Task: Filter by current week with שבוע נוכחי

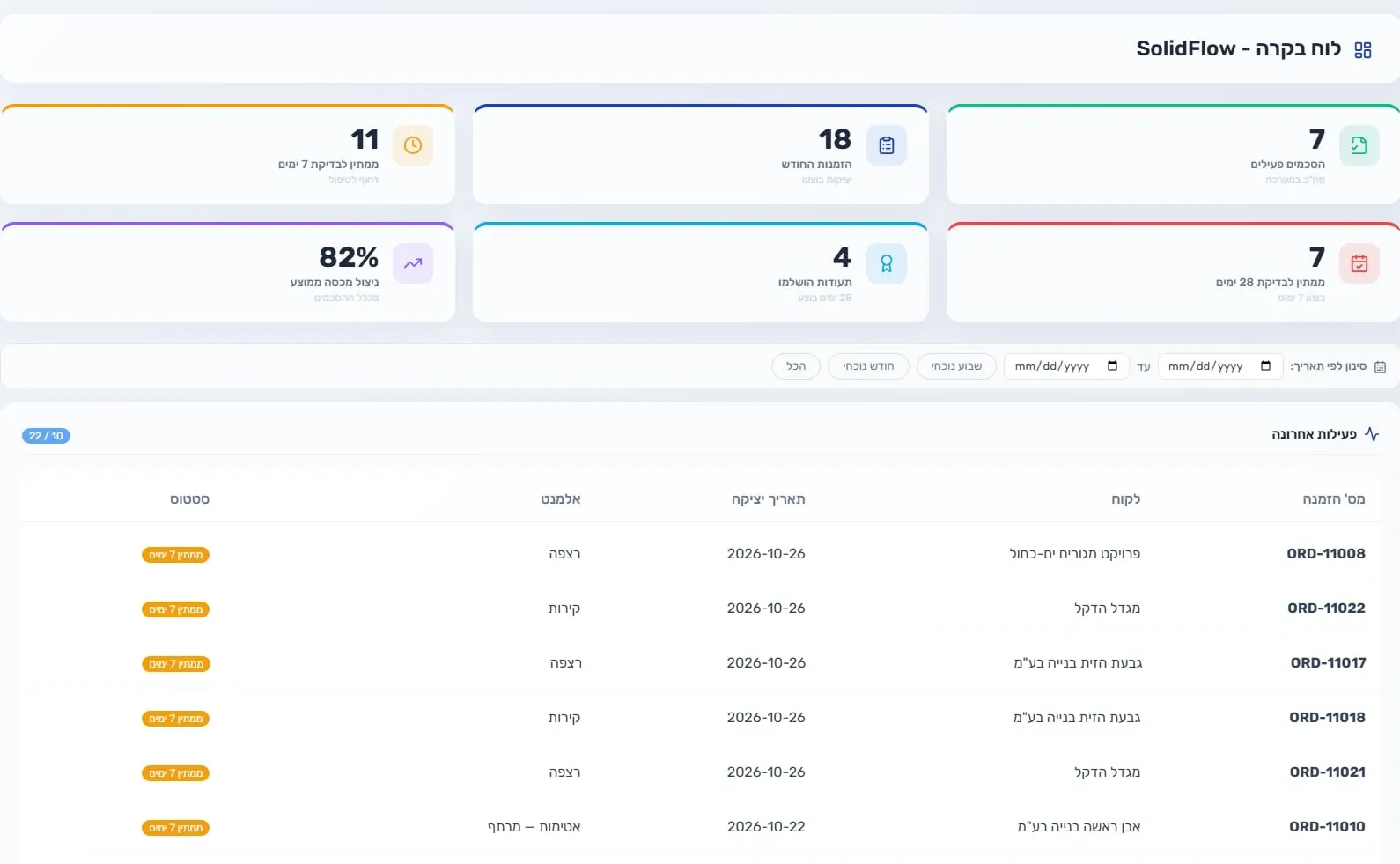Action: tap(956, 366)
